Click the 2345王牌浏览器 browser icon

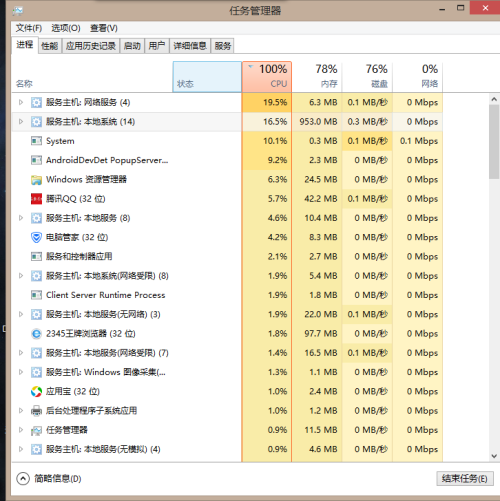tap(36, 334)
